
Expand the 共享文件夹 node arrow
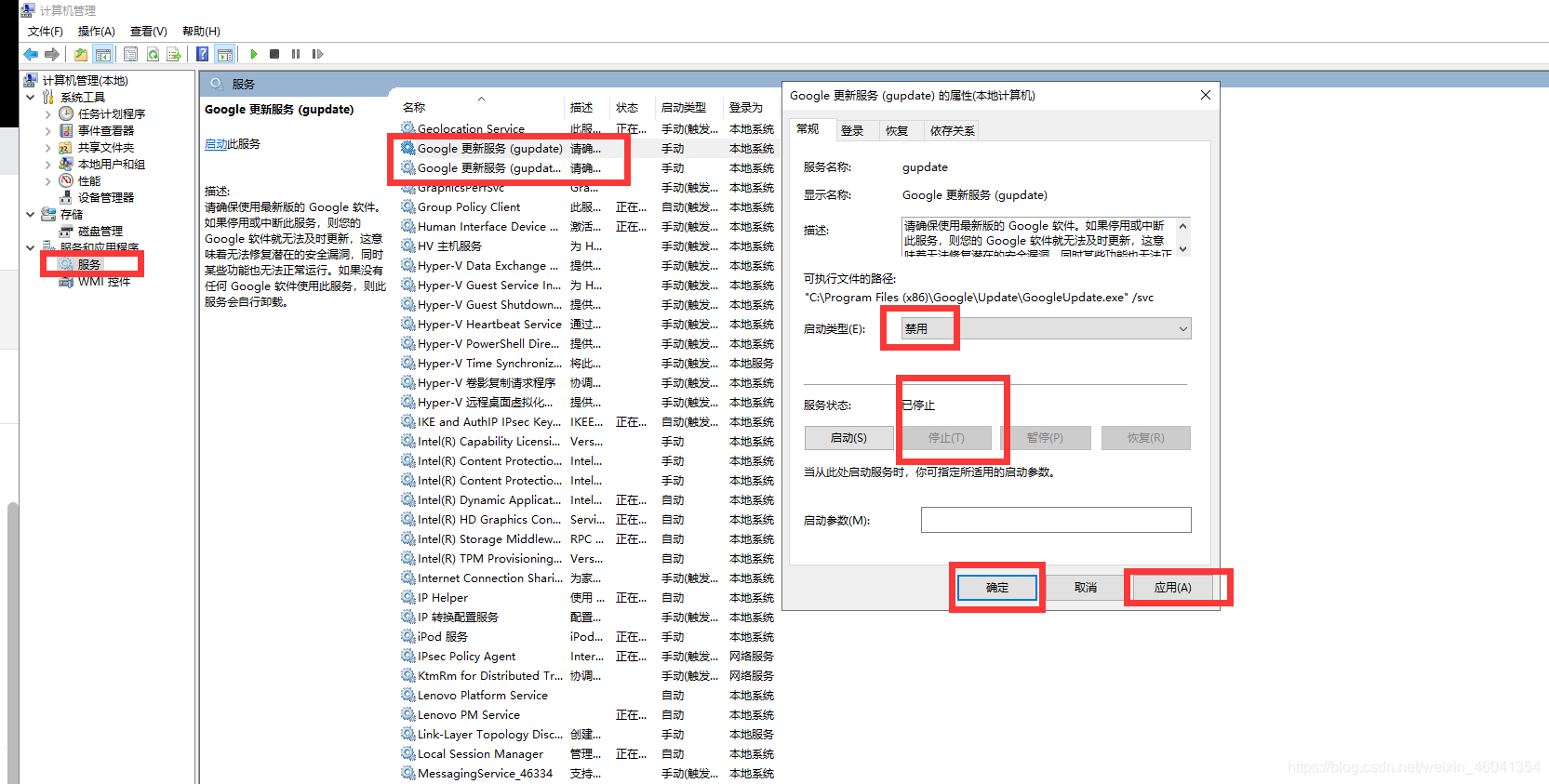pos(48,147)
